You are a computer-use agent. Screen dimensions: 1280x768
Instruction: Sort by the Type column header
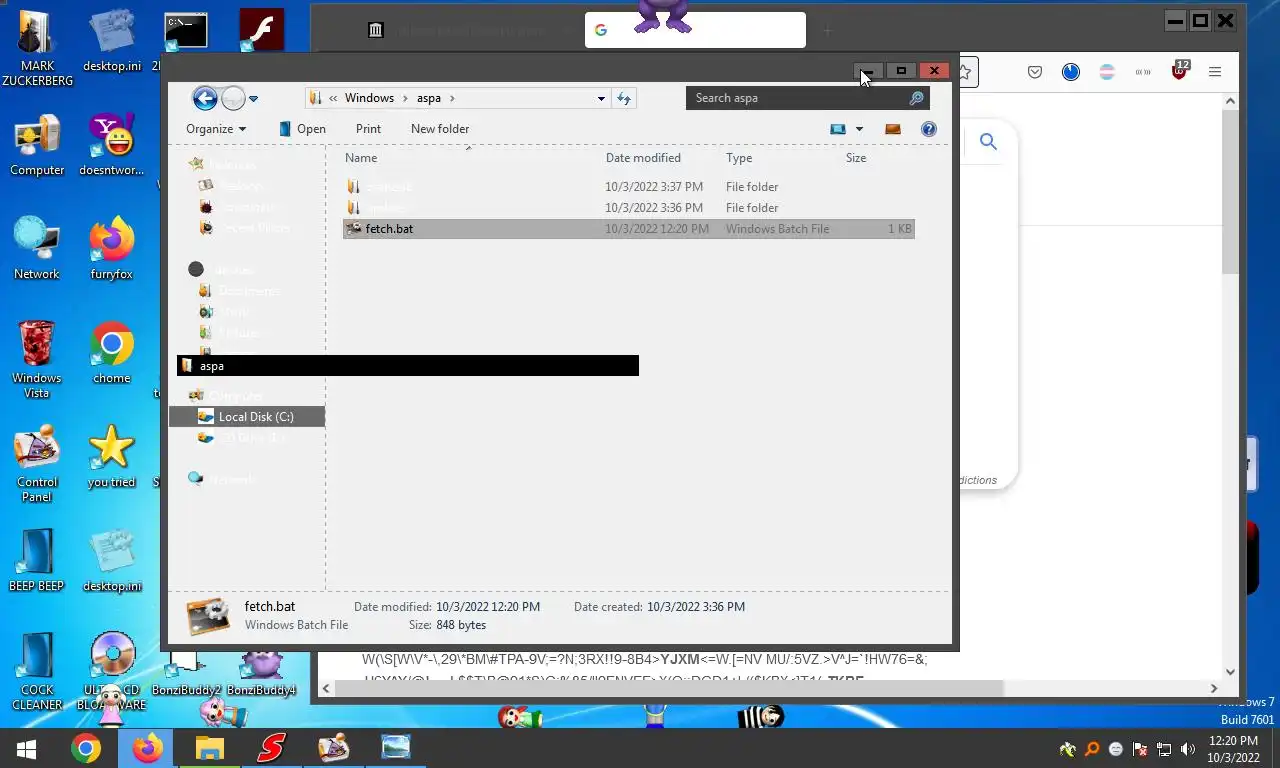pos(739,158)
